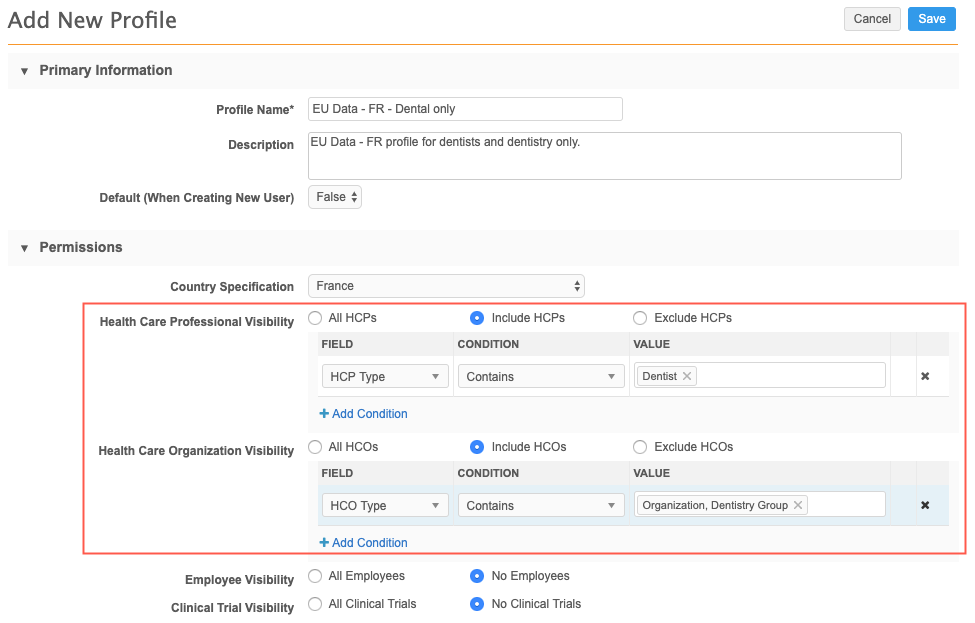The image size is (975, 623).
Task: Delete the HCO Type condition row
Action: [925, 506]
